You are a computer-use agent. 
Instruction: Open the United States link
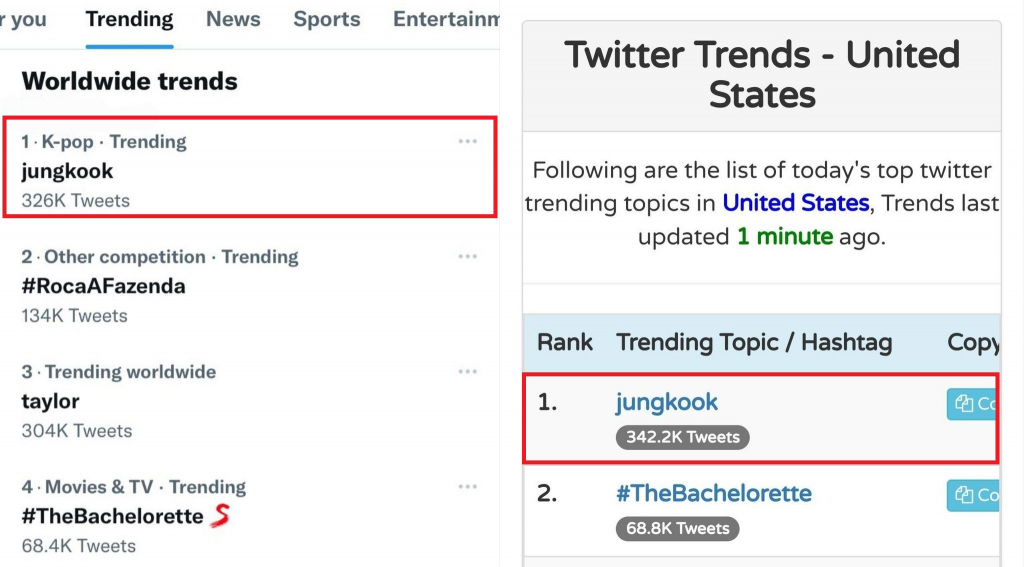795,202
